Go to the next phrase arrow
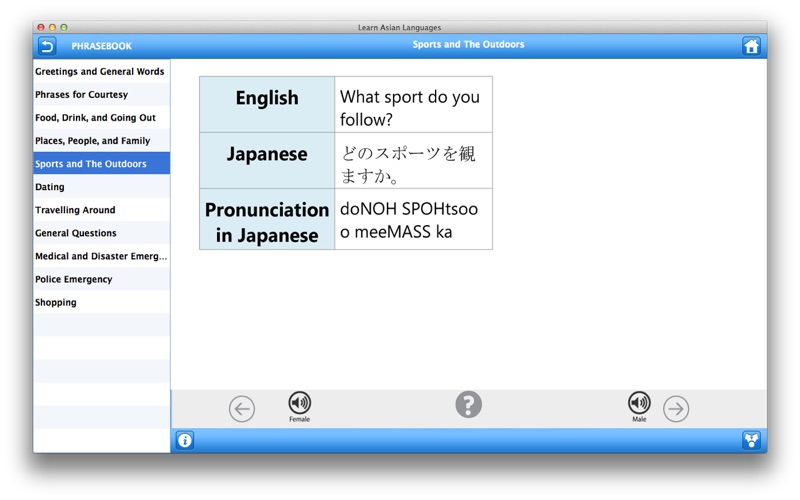 pyautogui.click(x=676, y=409)
